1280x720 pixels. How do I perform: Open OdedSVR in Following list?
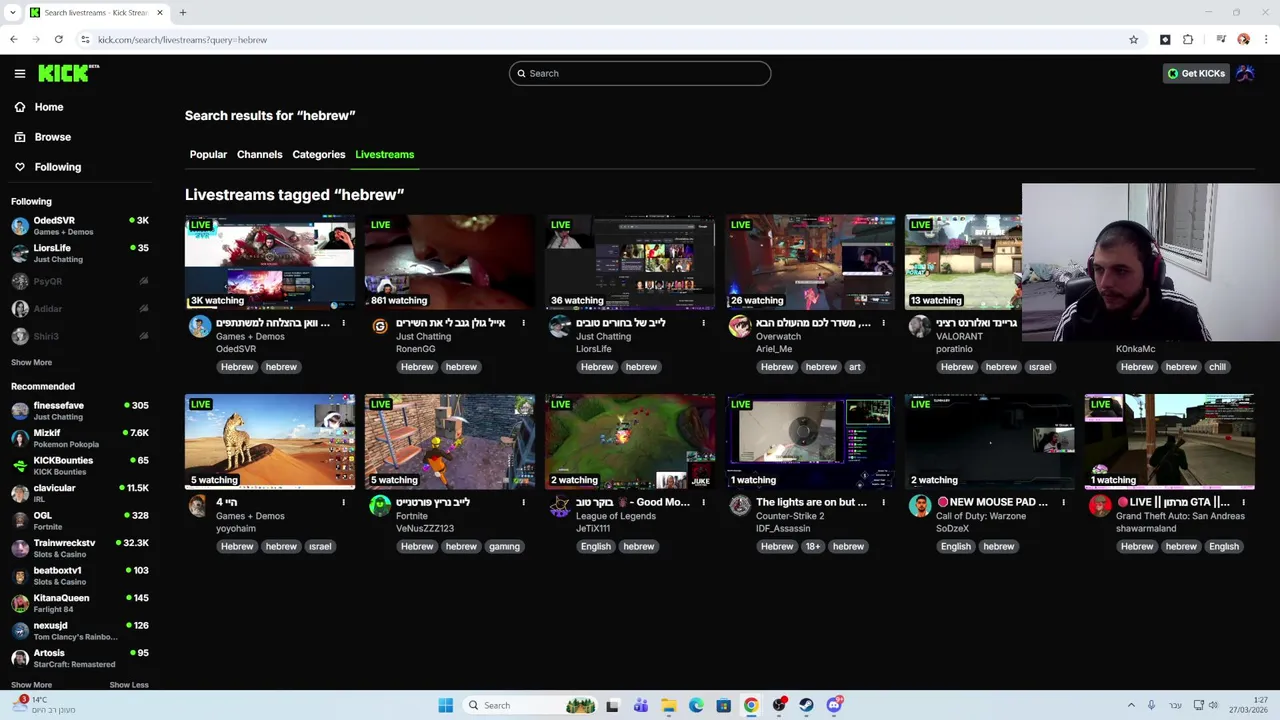(x=80, y=225)
